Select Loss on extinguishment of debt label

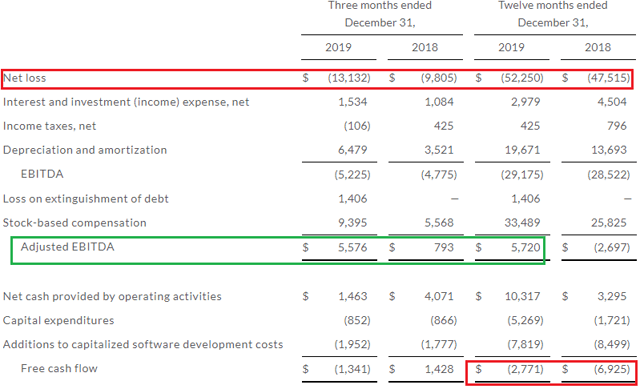[x=86, y=199]
